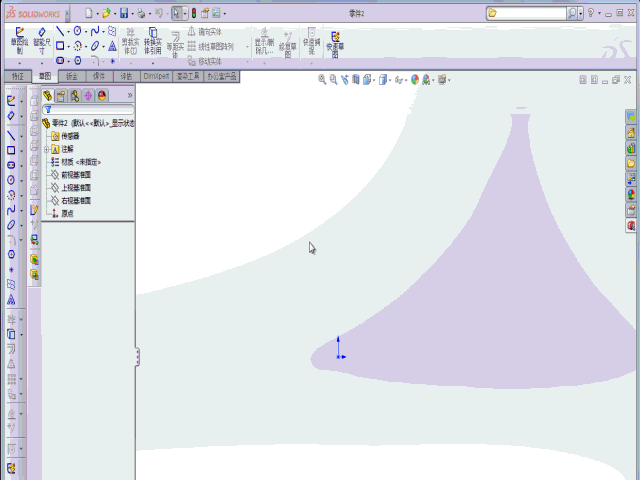Viewport: 640px width, 480px height.
Task: Open the Select cursor dropdown arrow
Action: 185,14
